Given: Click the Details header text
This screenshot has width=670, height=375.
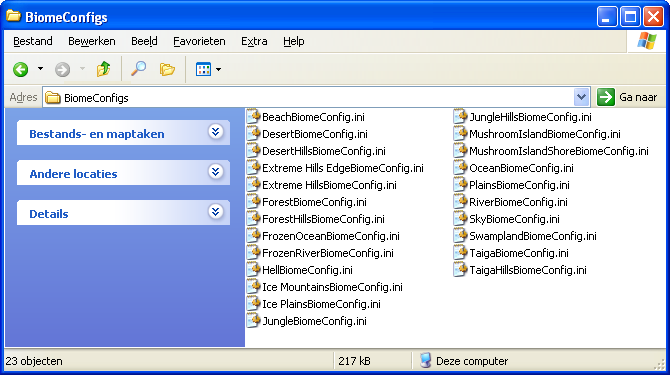Looking at the screenshot, I should click(49, 214).
